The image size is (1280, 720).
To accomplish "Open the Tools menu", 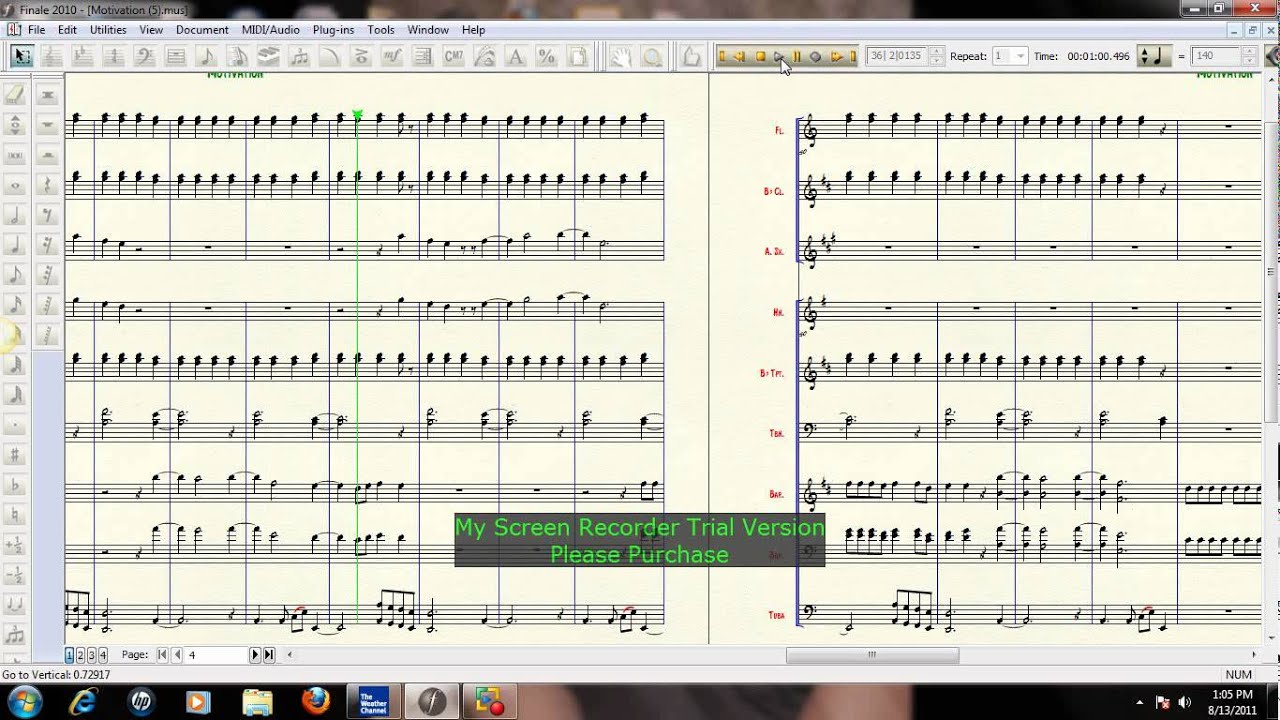I will (380, 30).
